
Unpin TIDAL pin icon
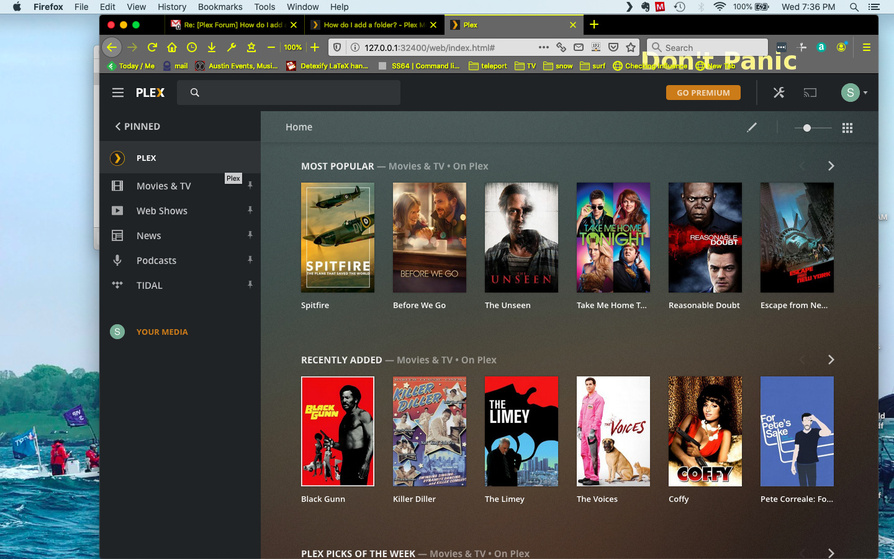250,284
